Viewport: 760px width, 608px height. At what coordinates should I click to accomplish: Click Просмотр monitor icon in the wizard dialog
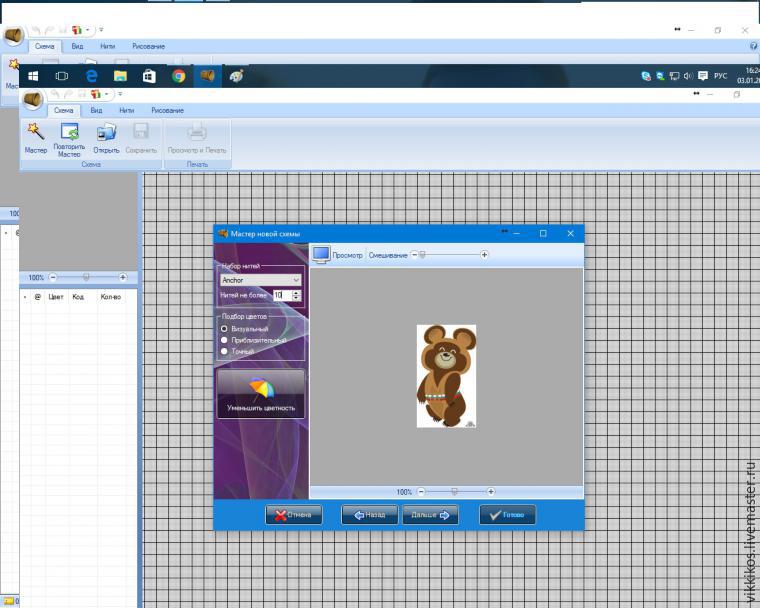(x=321, y=255)
